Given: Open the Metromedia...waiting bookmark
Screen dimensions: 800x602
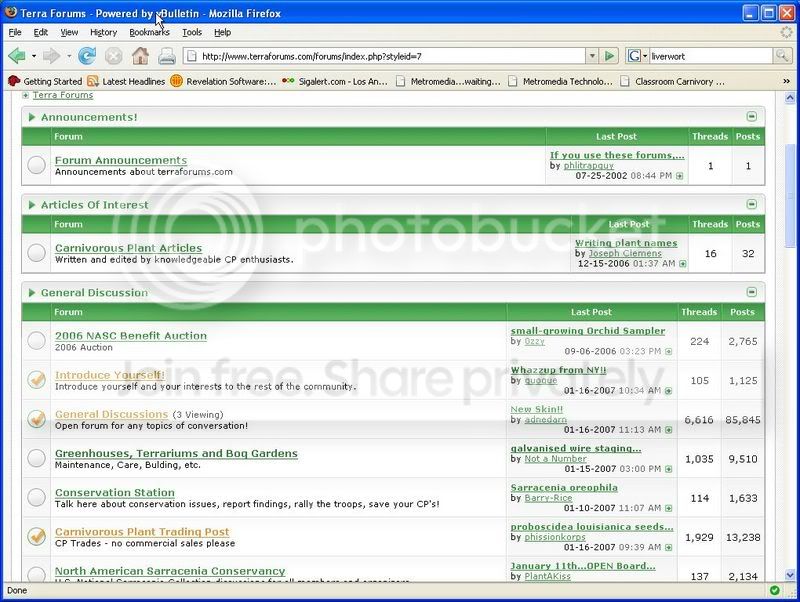Looking at the screenshot, I should coord(448,81).
